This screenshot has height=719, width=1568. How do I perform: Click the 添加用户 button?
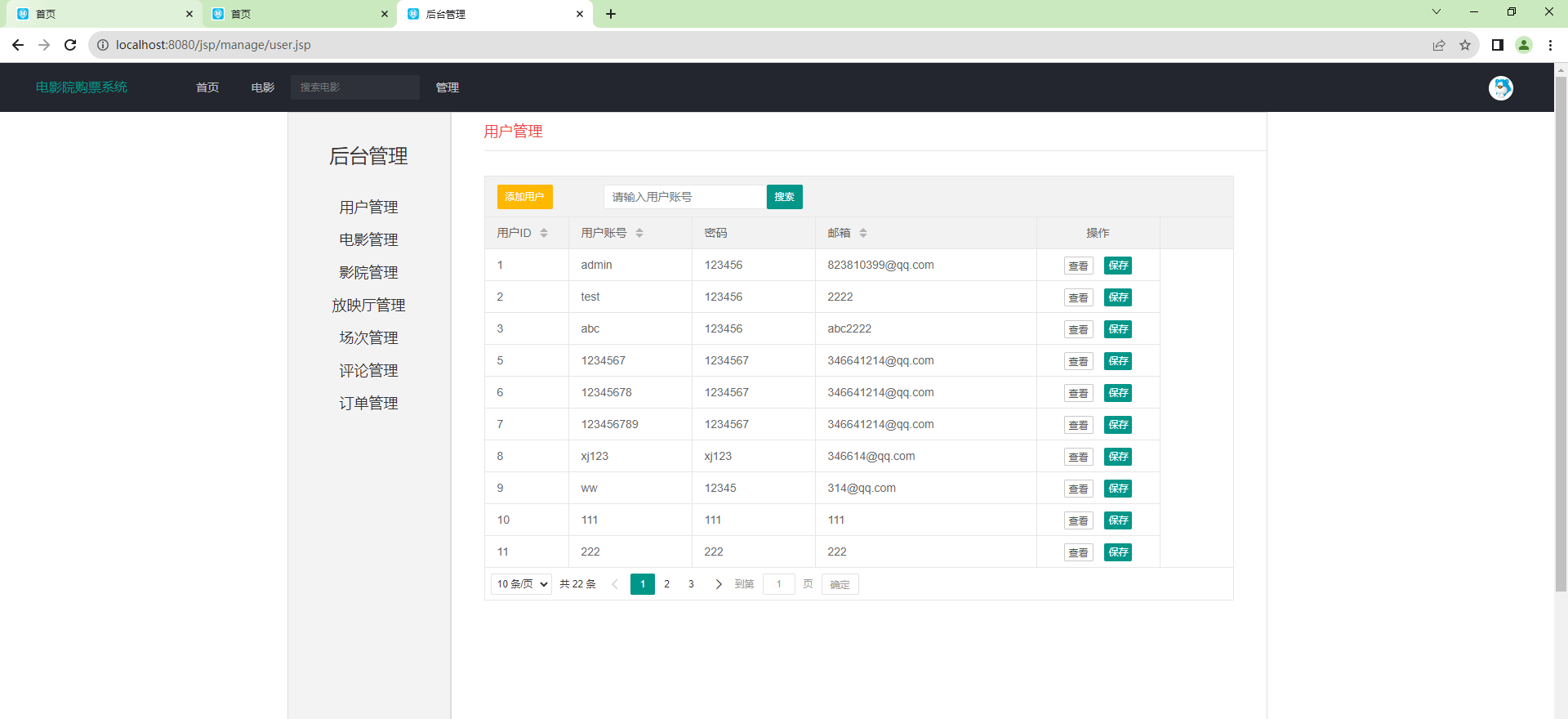[x=525, y=197]
